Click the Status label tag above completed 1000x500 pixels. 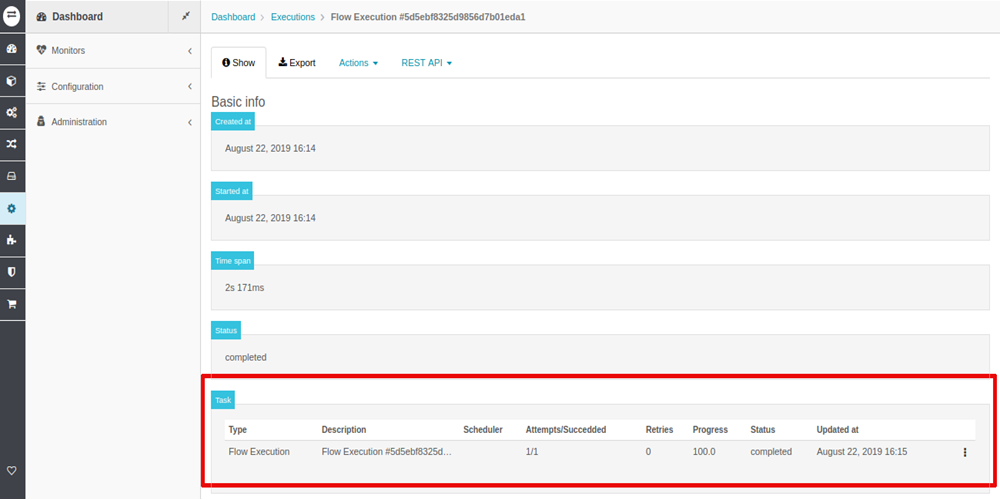click(226, 330)
